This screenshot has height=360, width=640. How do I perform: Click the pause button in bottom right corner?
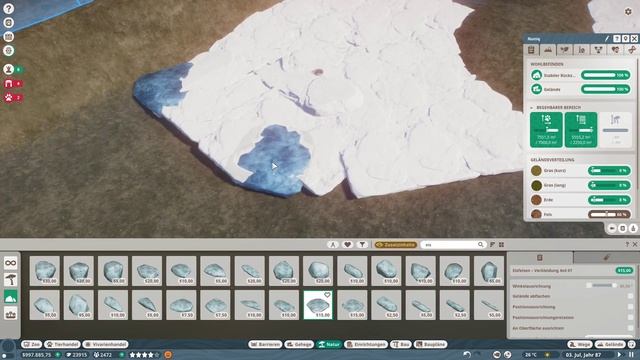point(631,355)
